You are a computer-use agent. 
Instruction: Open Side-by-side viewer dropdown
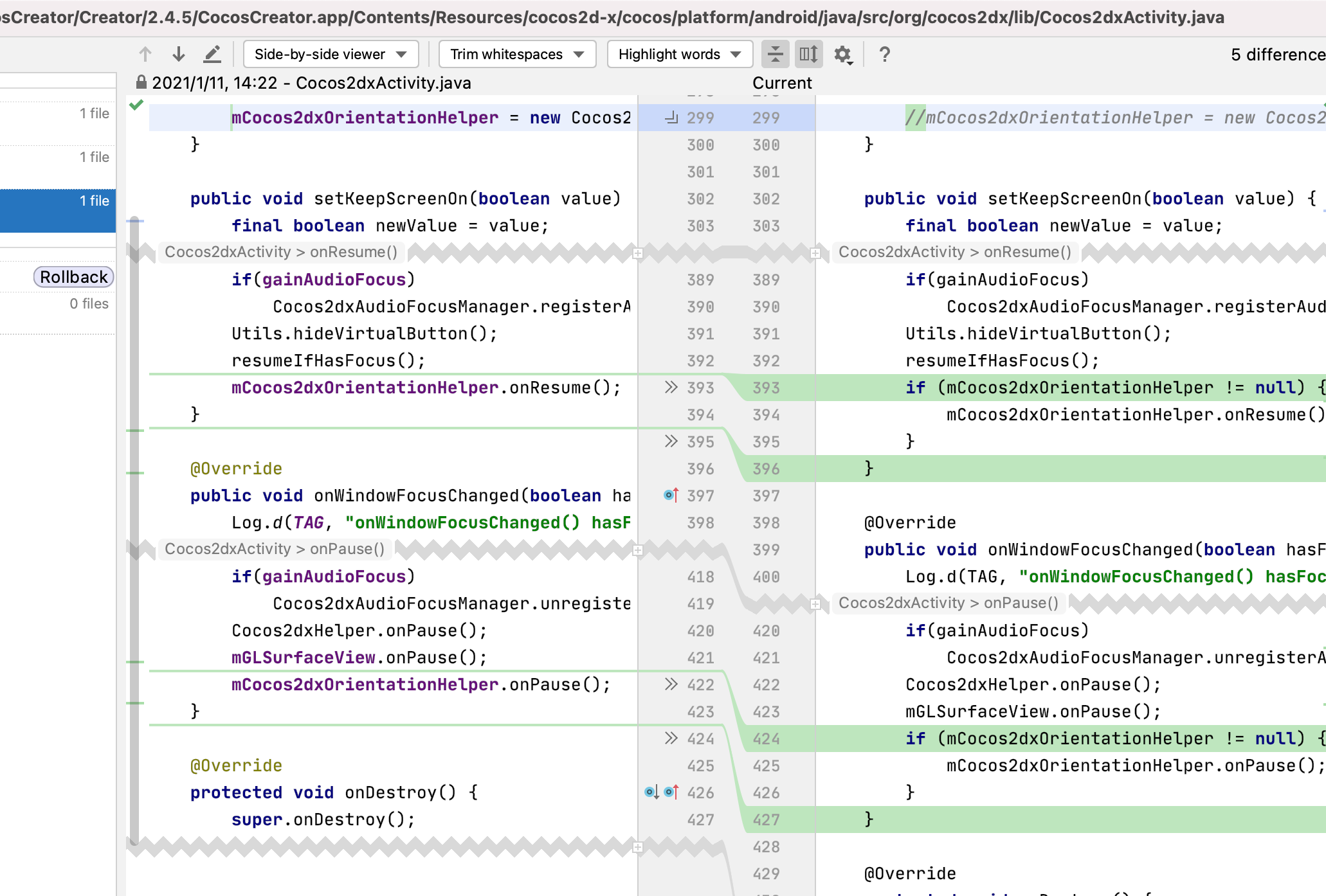pos(331,55)
